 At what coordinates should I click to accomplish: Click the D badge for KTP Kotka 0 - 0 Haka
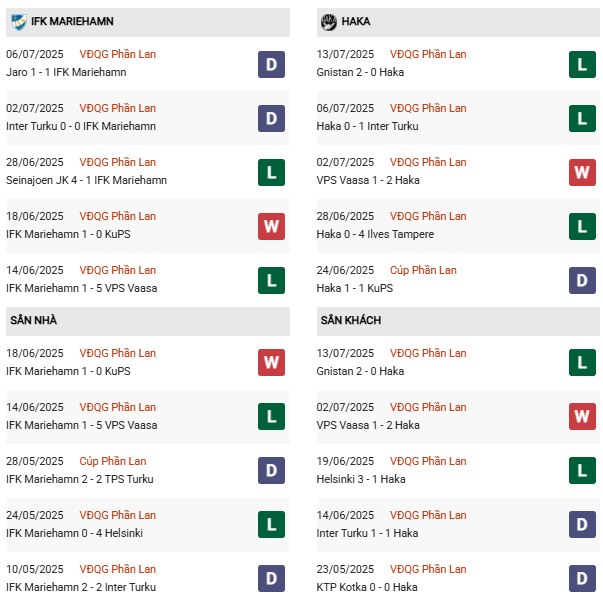point(583,579)
